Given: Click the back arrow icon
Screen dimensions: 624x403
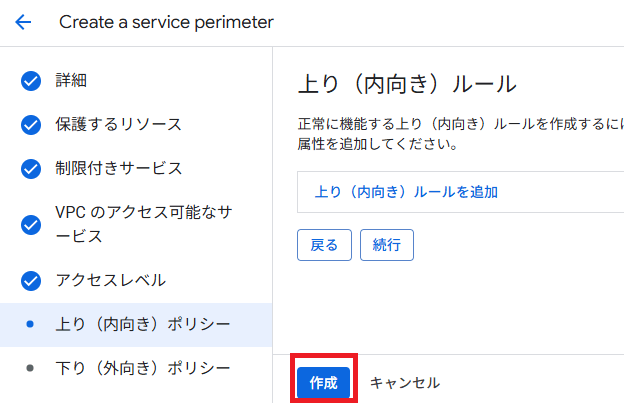Looking at the screenshot, I should (23, 22).
